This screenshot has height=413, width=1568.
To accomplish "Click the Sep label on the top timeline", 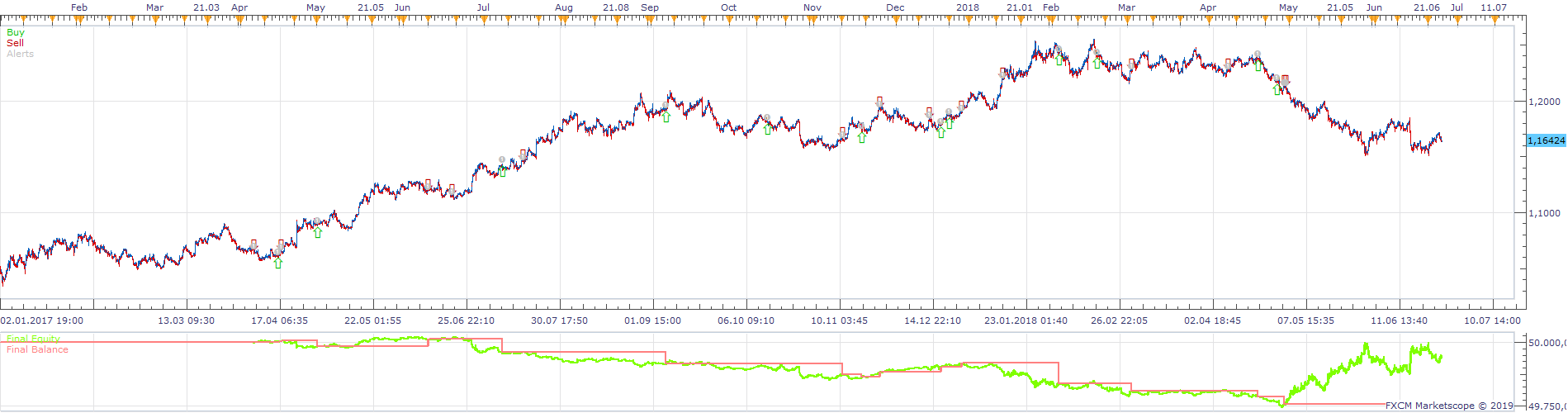I will (x=650, y=7).
